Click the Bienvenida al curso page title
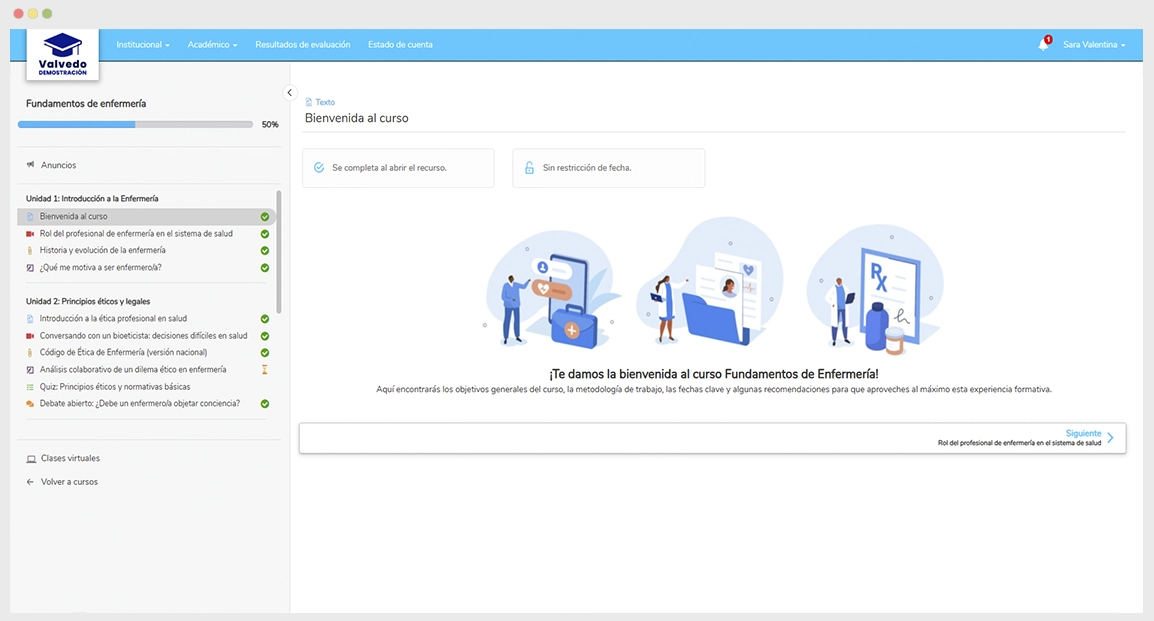Image resolution: width=1154 pixels, height=621 pixels. pyautogui.click(x=356, y=118)
